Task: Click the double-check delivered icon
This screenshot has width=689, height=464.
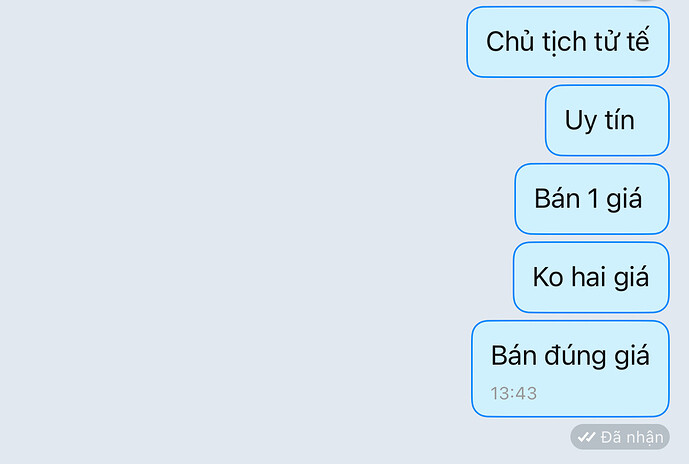Action: (586, 437)
